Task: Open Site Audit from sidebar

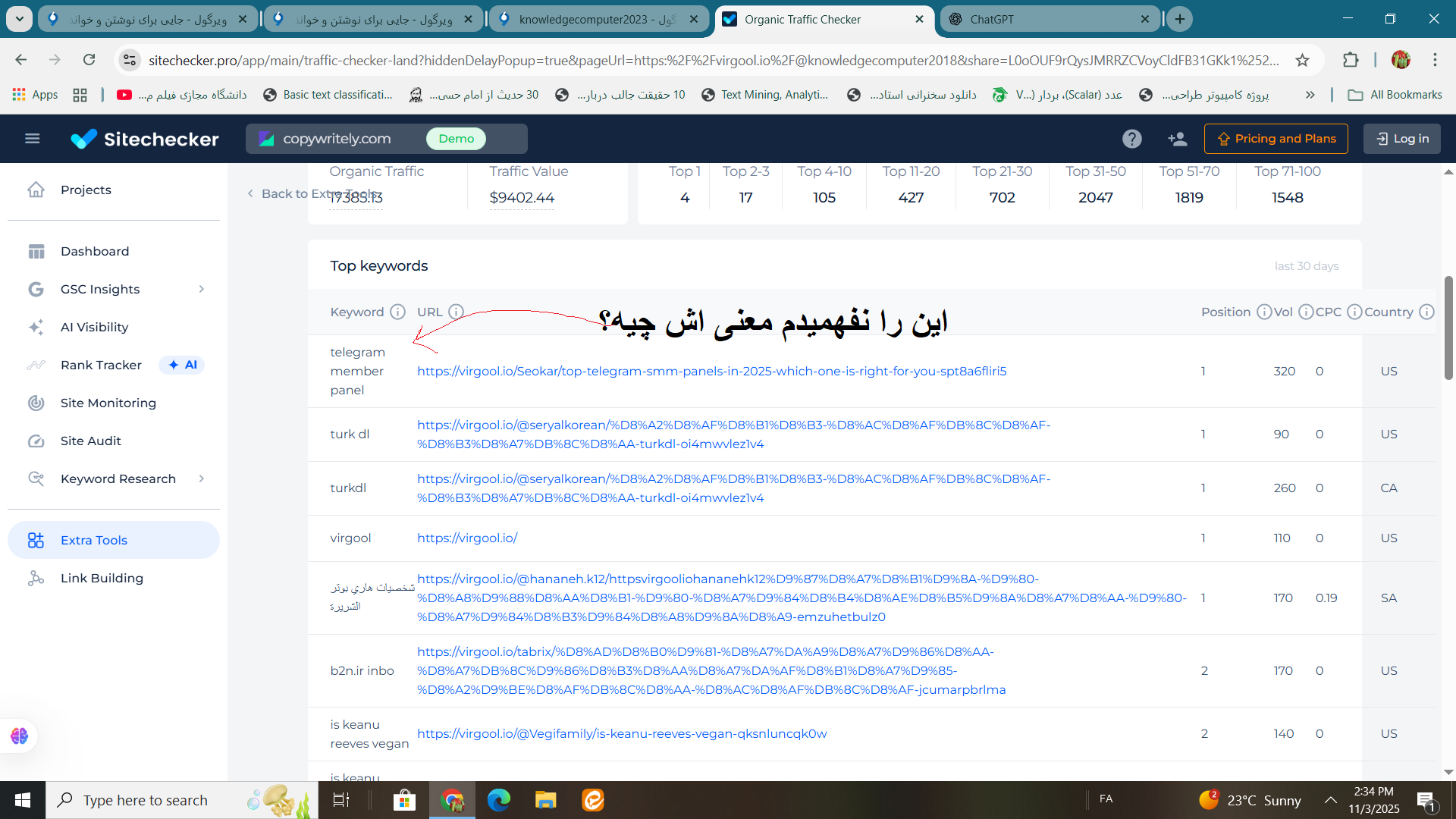Action: click(x=90, y=441)
